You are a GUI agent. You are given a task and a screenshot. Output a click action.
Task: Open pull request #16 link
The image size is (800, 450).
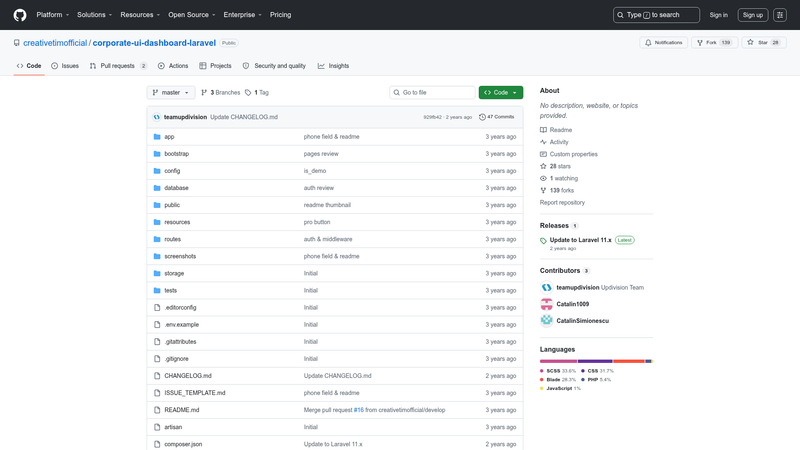coord(359,410)
